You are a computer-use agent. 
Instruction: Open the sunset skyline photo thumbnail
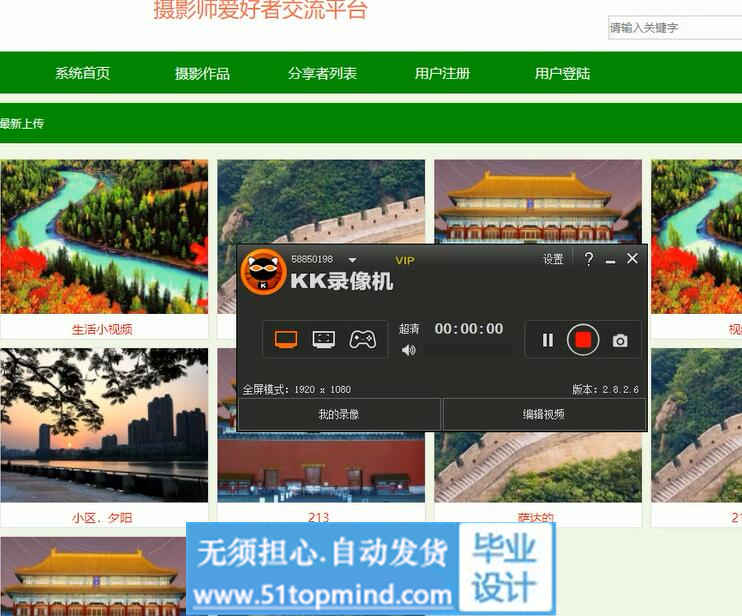coord(104,425)
